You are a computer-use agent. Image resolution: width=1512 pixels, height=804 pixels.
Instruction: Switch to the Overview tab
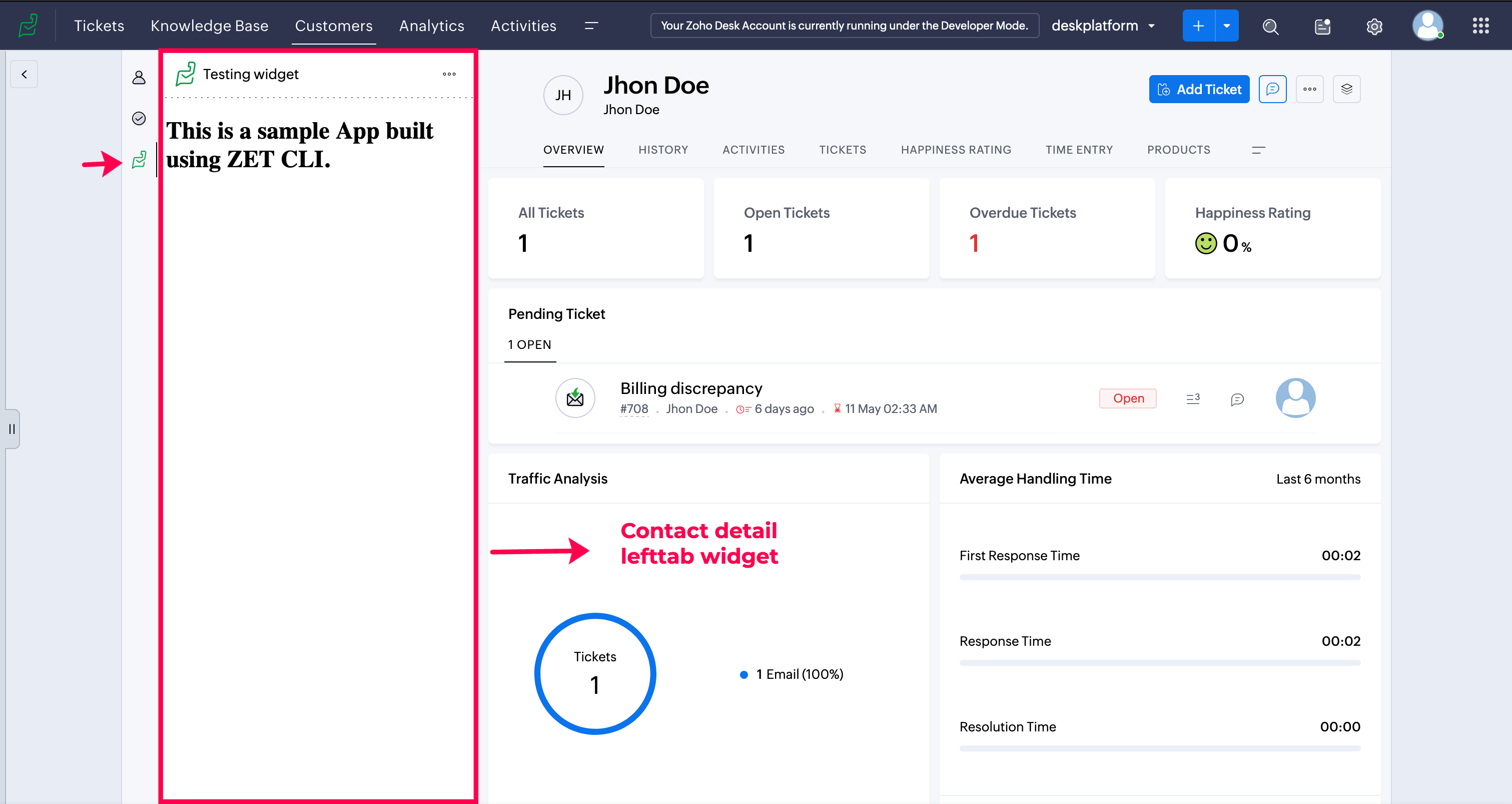(x=573, y=150)
